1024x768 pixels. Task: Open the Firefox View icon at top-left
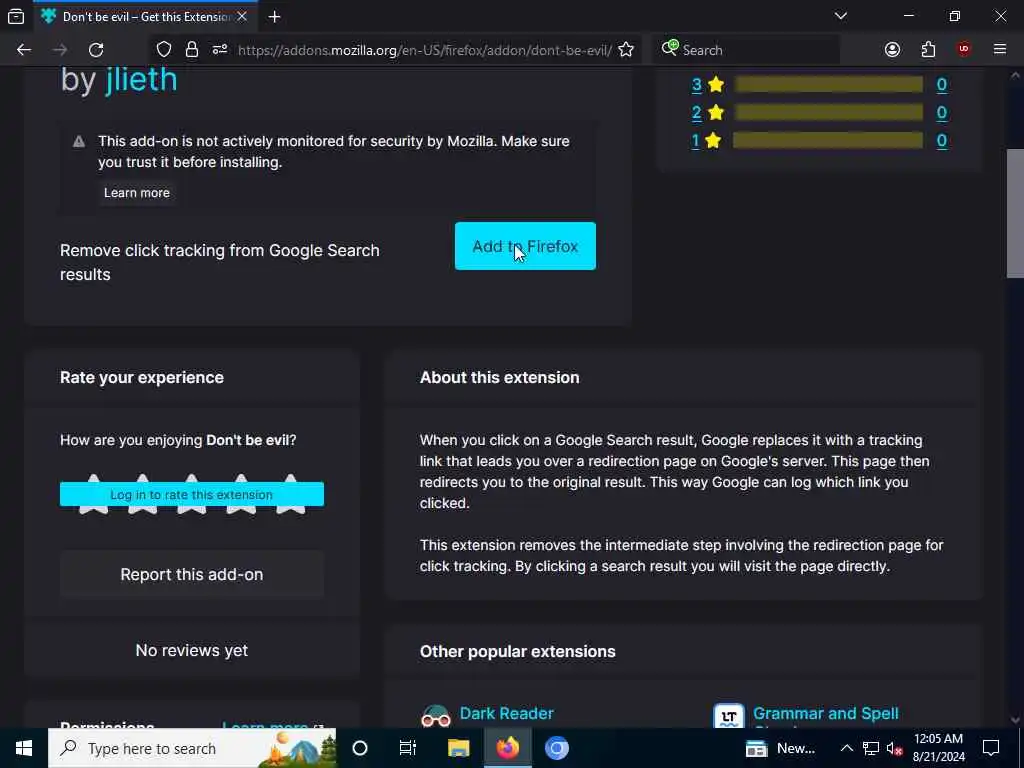pyautogui.click(x=16, y=16)
